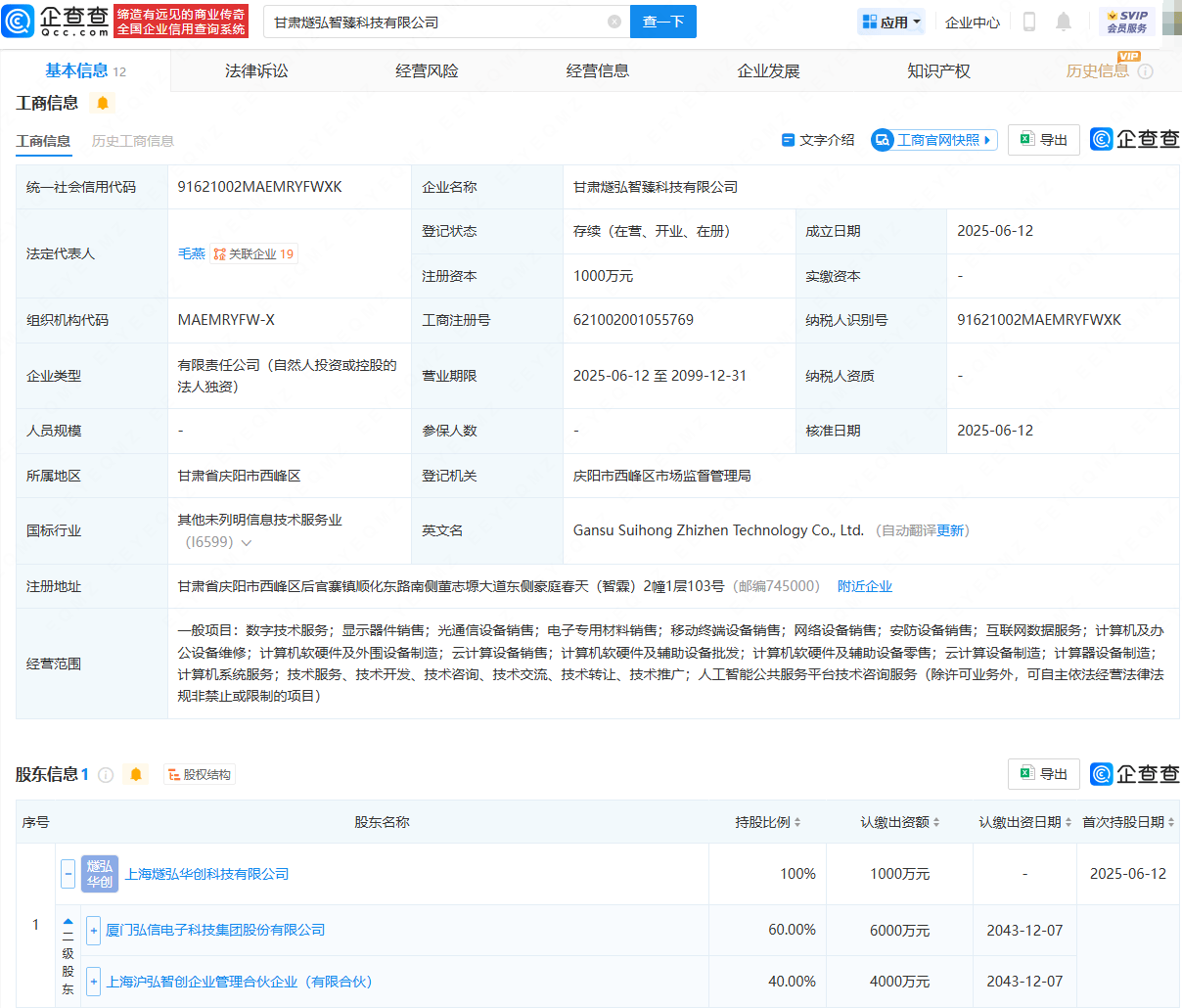Expand 厦门弘信电子科技集团股份有限公司 row
1182x1008 pixels.
coord(93,930)
